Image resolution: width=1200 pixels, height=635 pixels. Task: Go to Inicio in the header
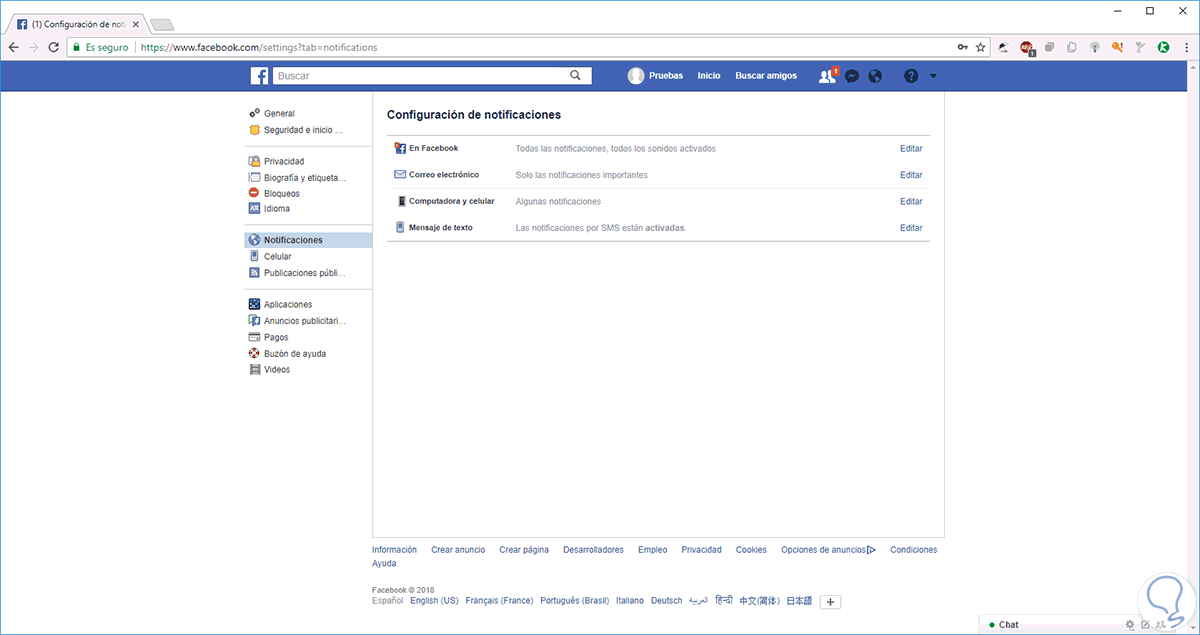click(x=709, y=76)
